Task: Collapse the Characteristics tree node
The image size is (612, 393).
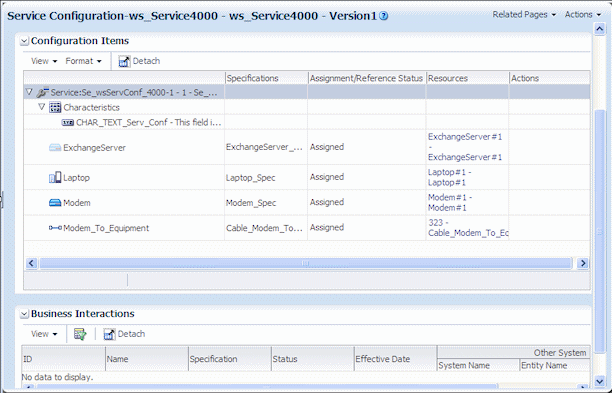Action: tap(42, 107)
